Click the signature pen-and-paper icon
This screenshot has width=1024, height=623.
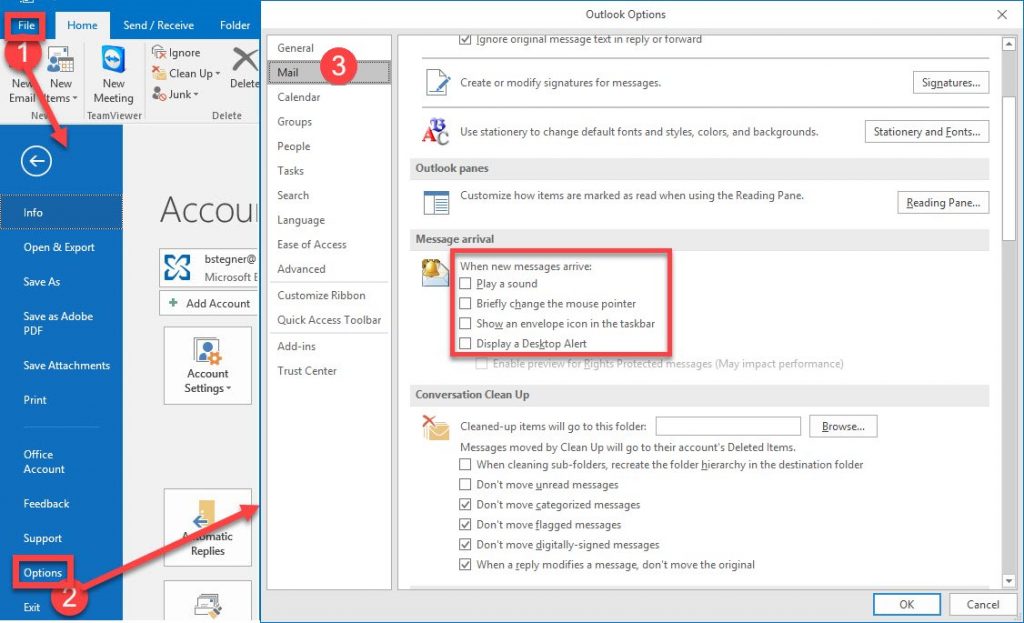point(437,83)
